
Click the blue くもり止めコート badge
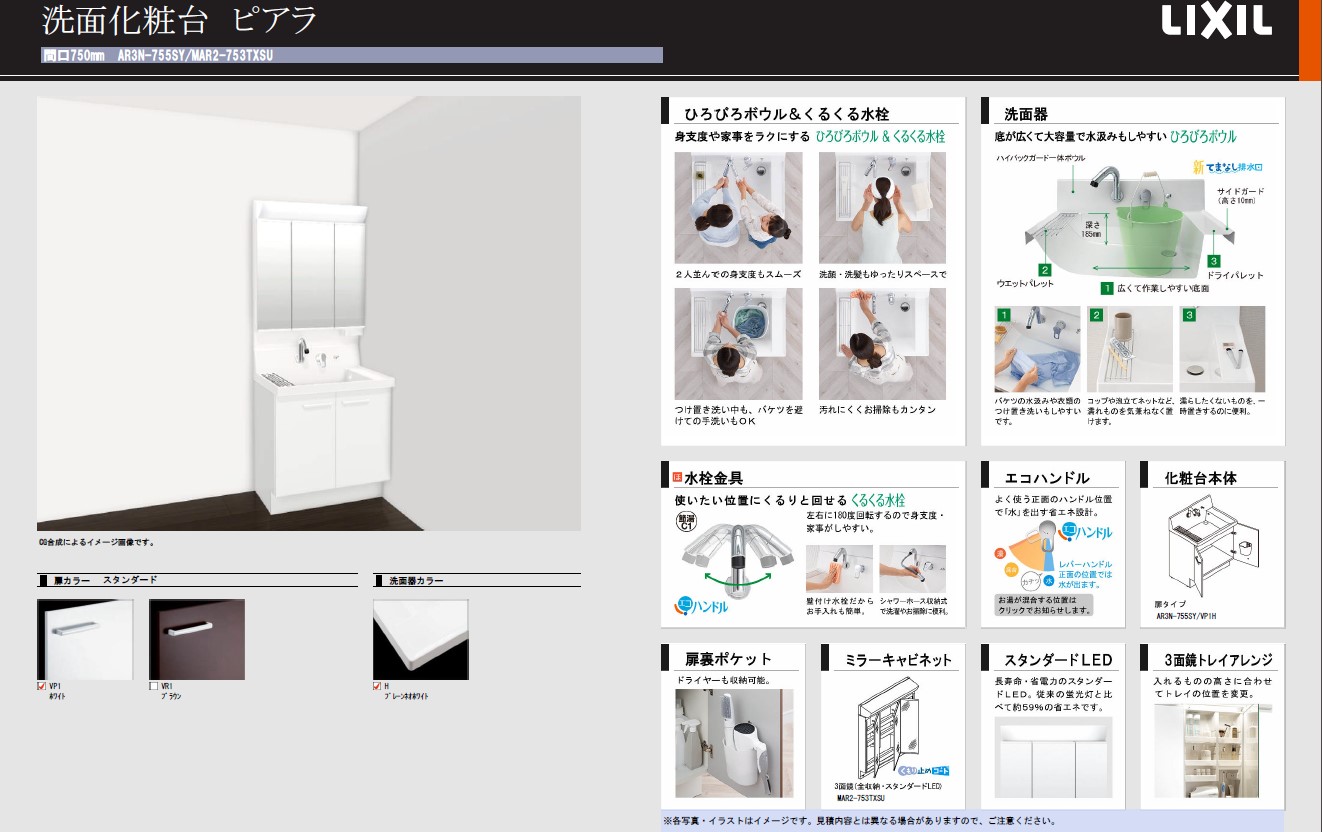click(x=923, y=771)
